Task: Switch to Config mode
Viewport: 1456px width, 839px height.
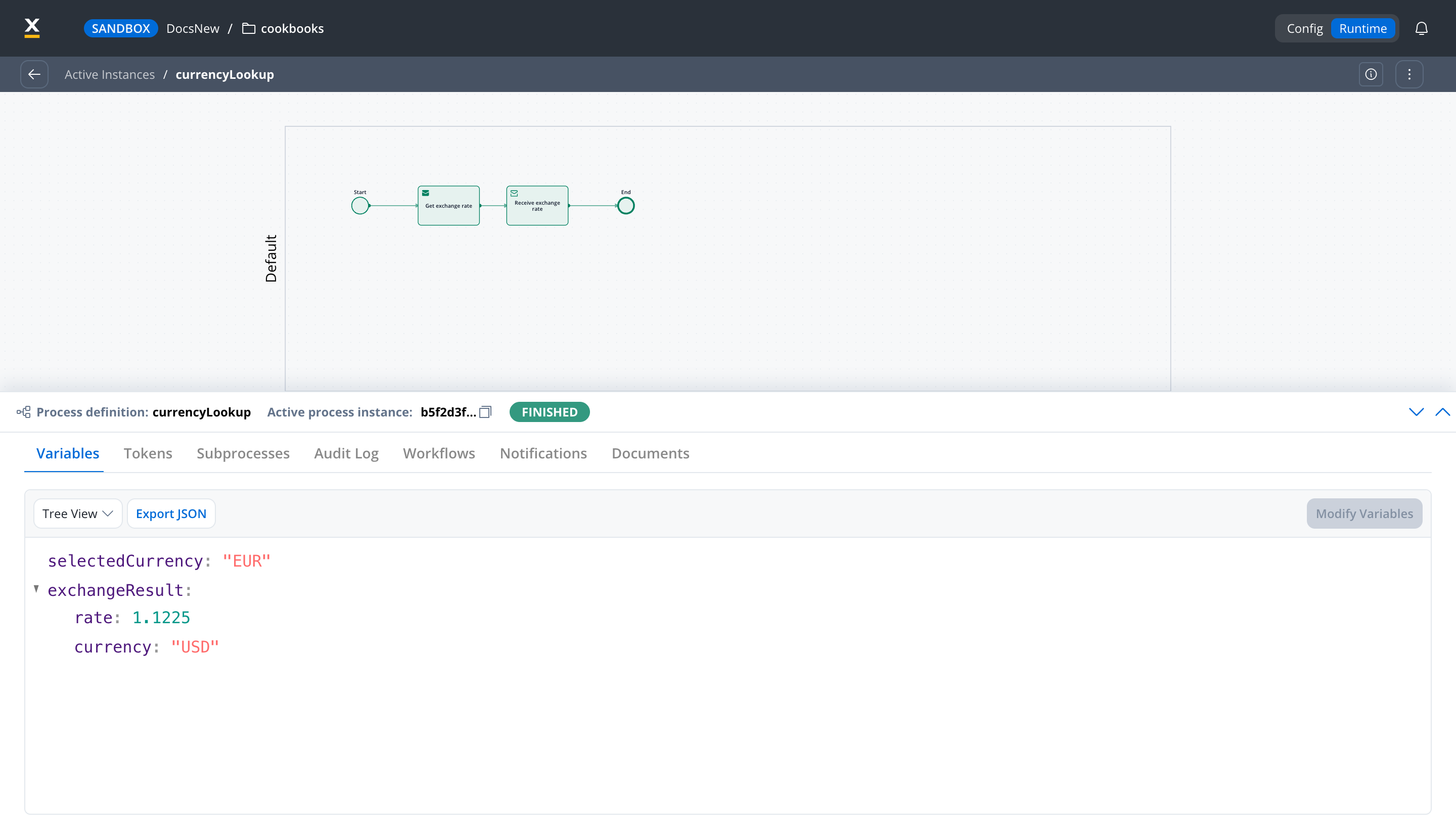Action: tap(1304, 28)
